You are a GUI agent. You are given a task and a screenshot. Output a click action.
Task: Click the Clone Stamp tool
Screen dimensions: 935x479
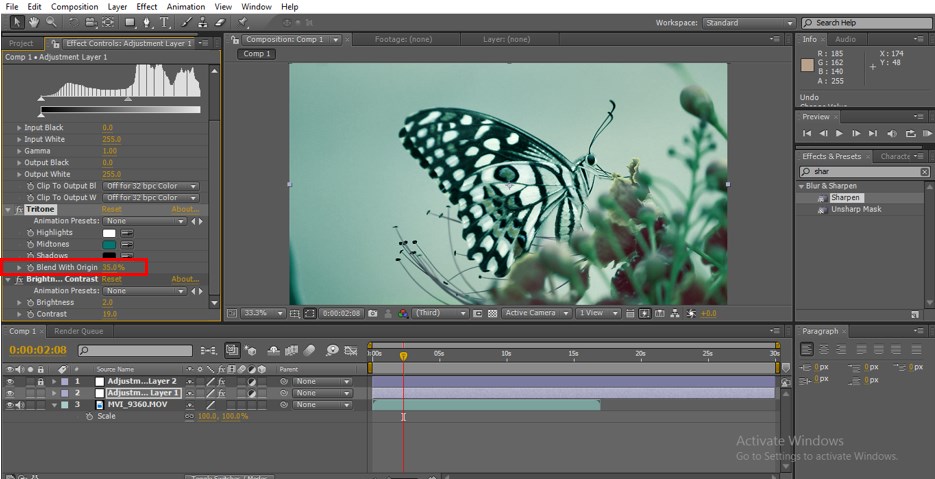[x=201, y=22]
